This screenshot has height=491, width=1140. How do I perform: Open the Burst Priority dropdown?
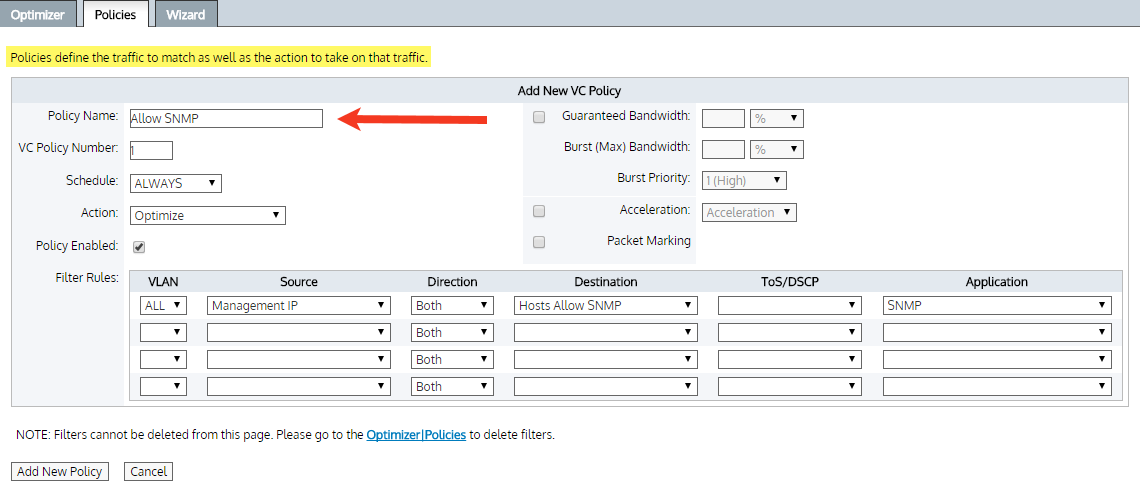744,181
